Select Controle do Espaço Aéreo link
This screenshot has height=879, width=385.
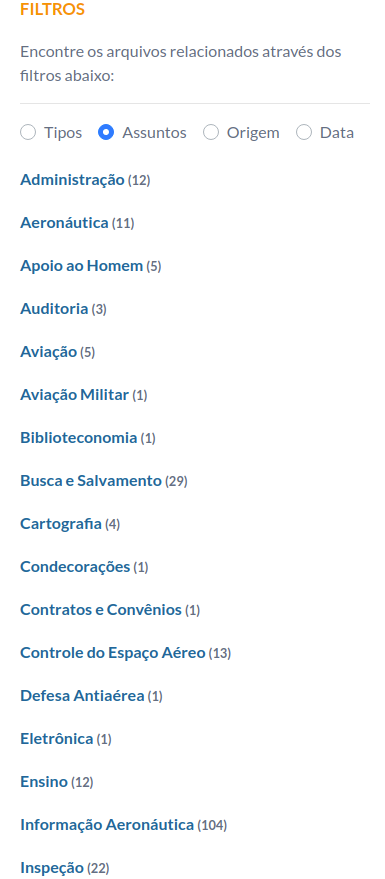pyautogui.click(x=113, y=653)
